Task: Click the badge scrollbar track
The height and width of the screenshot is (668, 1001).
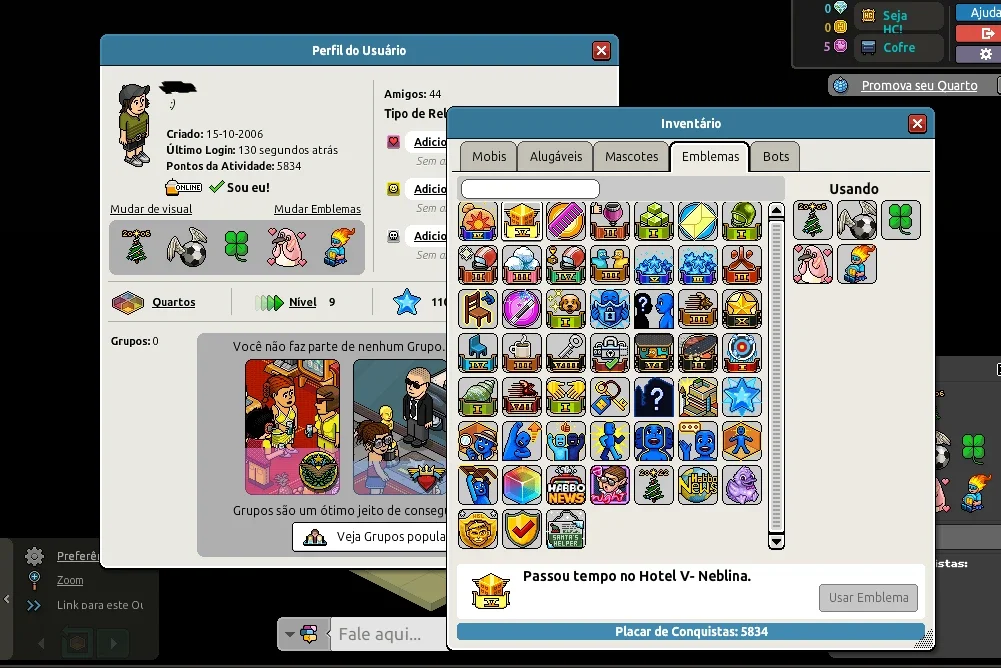Action: [776, 376]
